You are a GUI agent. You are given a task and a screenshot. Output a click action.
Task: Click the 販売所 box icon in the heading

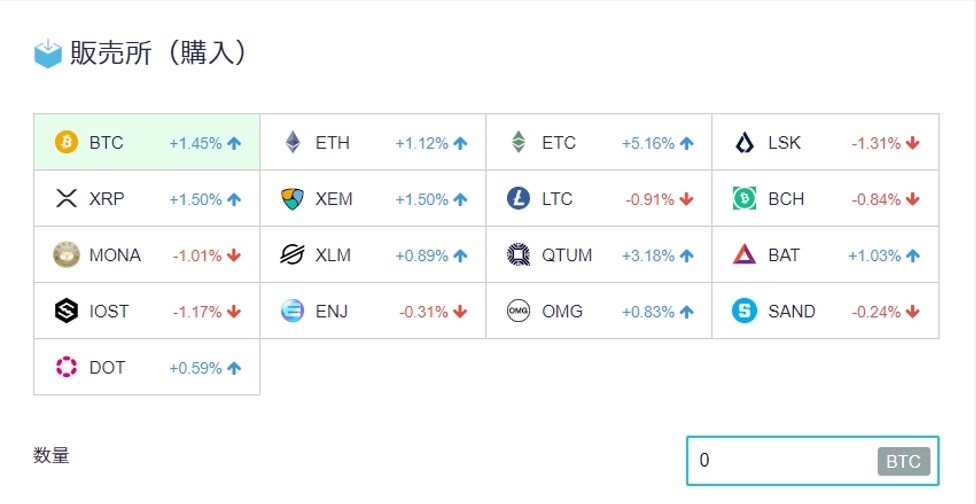click(x=48, y=54)
